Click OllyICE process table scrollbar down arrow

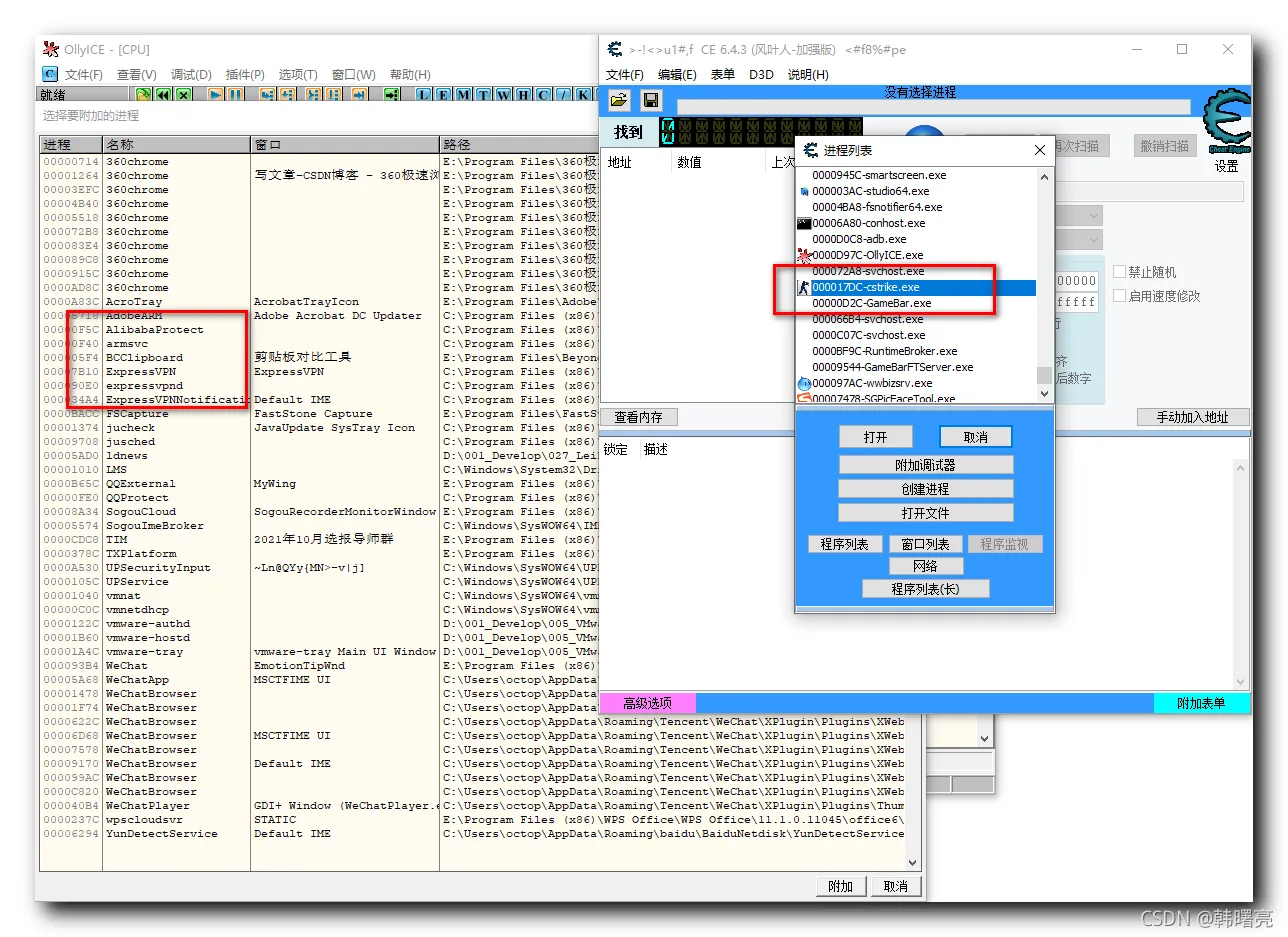tap(912, 863)
